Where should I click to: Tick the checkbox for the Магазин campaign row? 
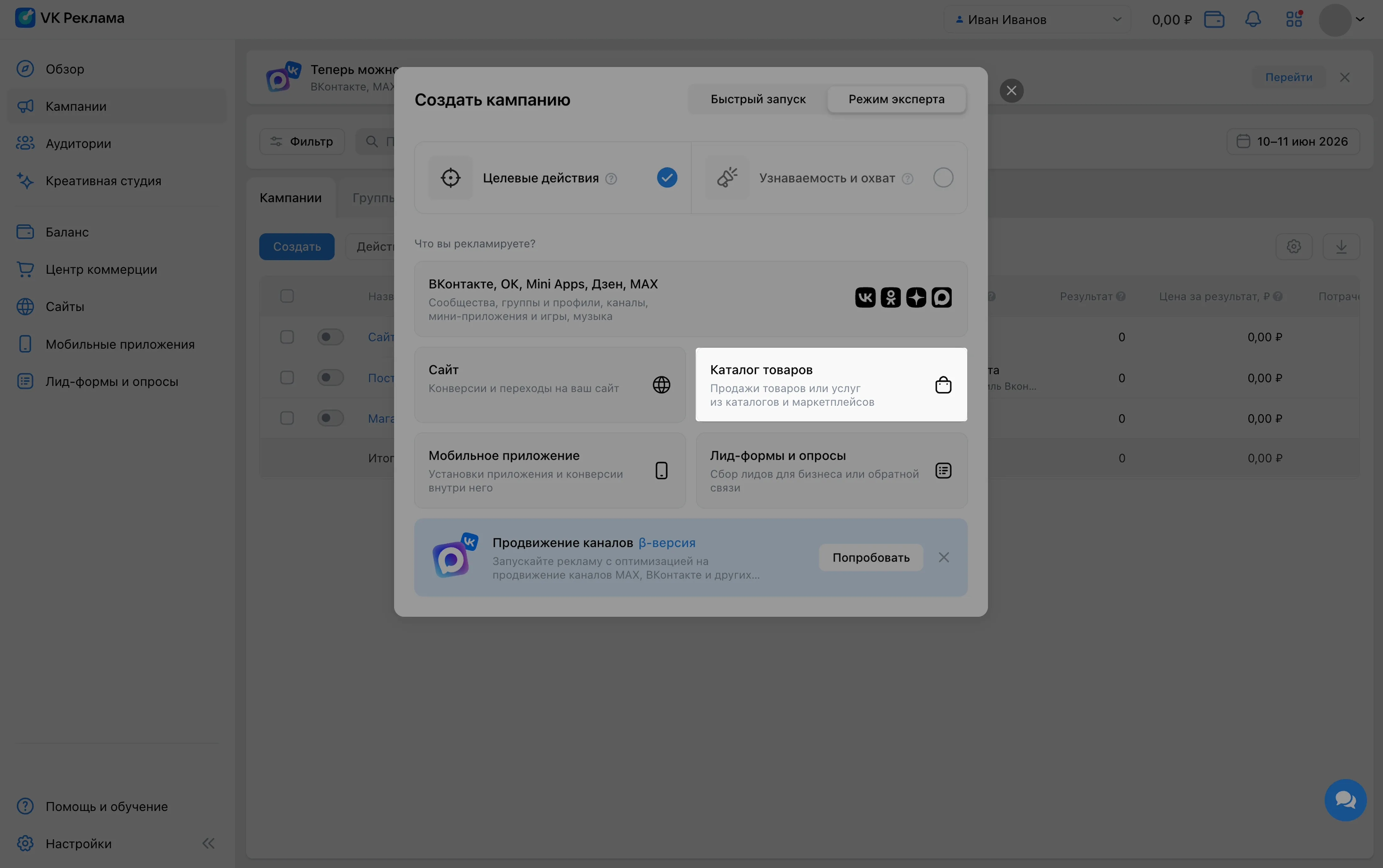[x=287, y=418]
